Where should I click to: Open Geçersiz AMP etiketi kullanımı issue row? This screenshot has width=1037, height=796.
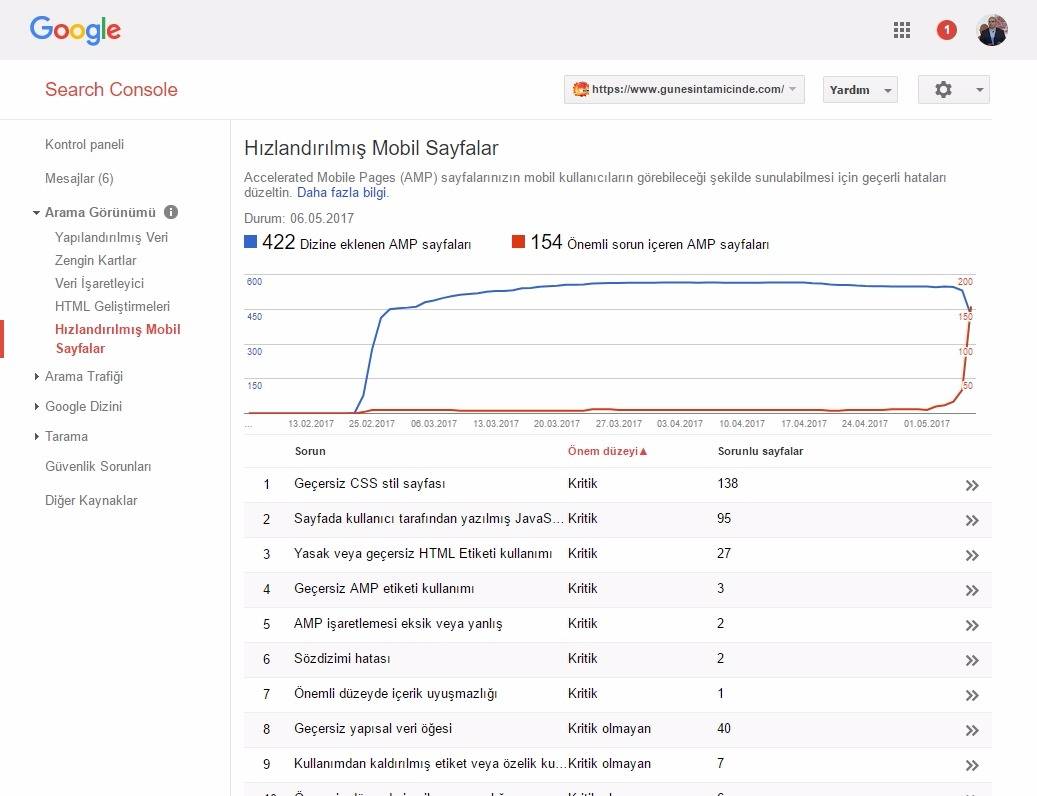(x=384, y=588)
